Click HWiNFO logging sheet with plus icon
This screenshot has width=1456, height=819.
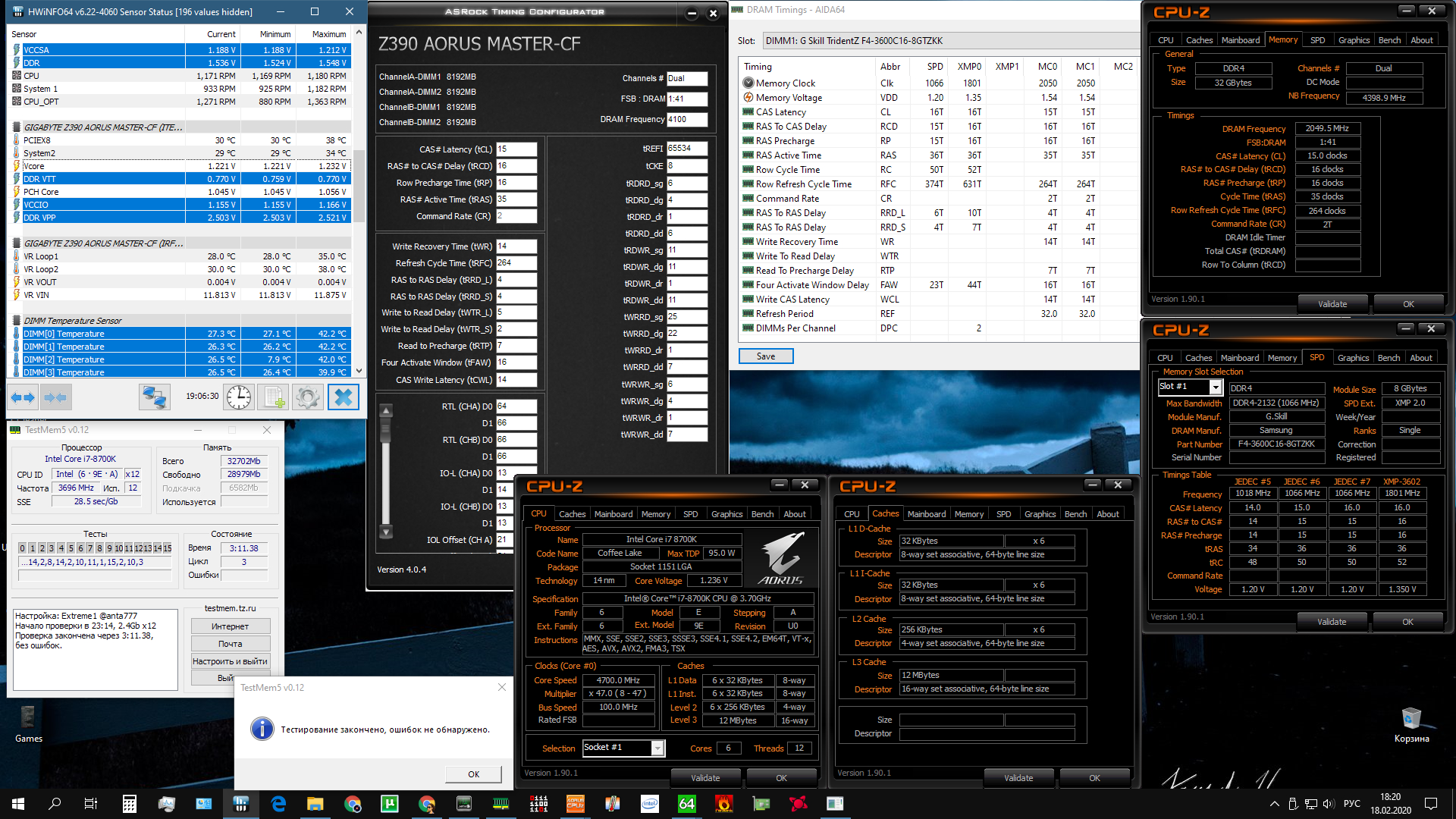point(273,397)
